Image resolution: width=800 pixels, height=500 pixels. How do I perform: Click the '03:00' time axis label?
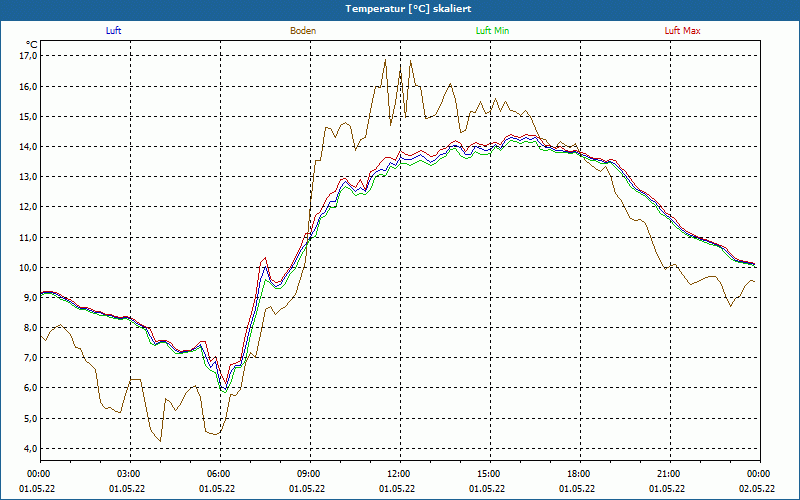coord(130,474)
